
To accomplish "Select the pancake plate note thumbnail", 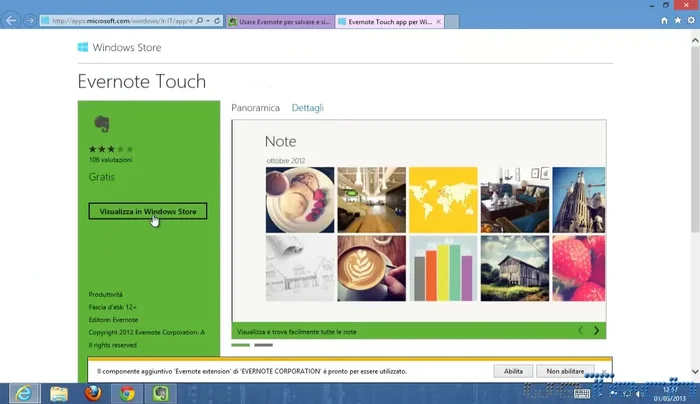I will click(300, 200).
